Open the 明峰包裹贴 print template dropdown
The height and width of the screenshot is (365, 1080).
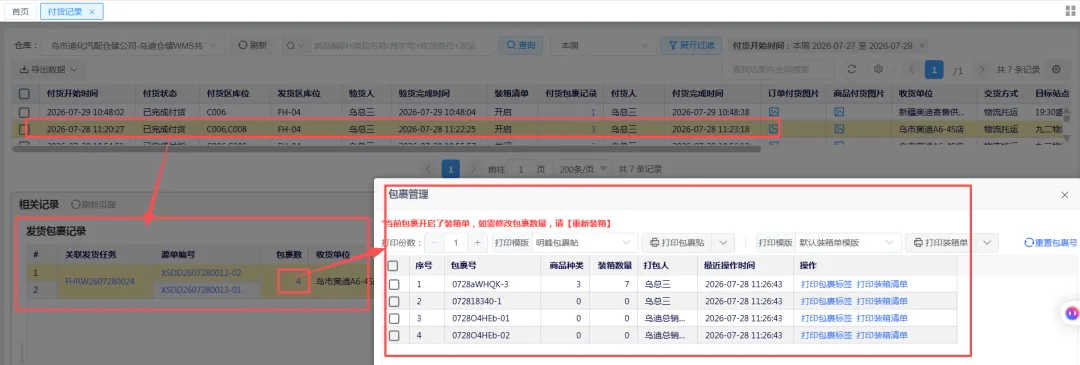(584, 242)
